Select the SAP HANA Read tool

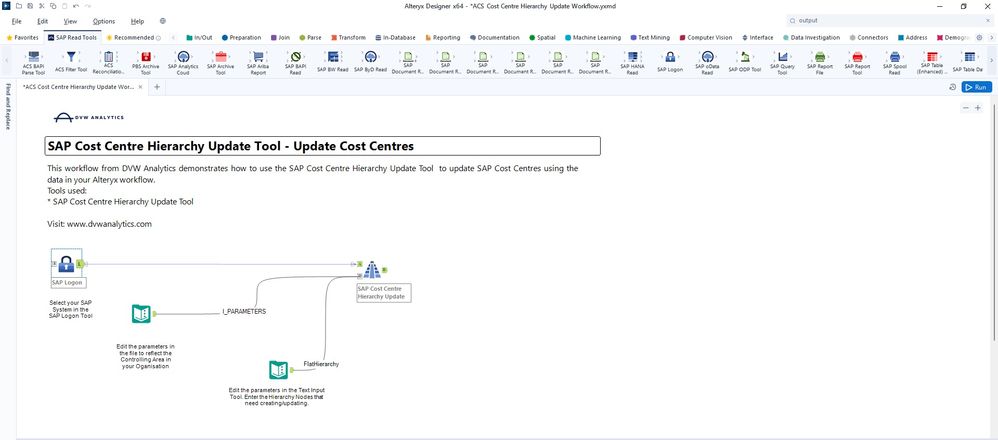(633, 62)
